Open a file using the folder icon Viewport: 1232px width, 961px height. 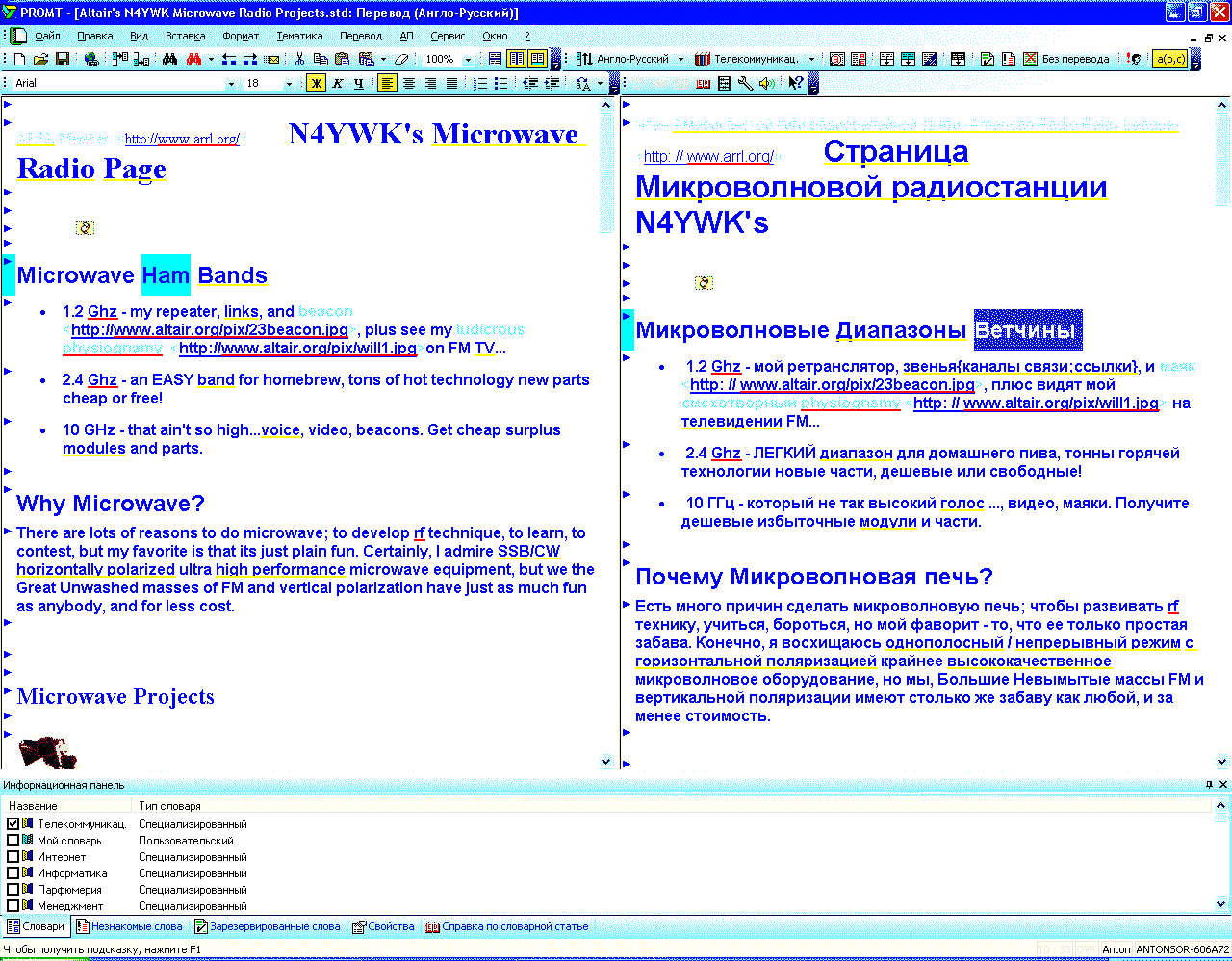[41, 59]
